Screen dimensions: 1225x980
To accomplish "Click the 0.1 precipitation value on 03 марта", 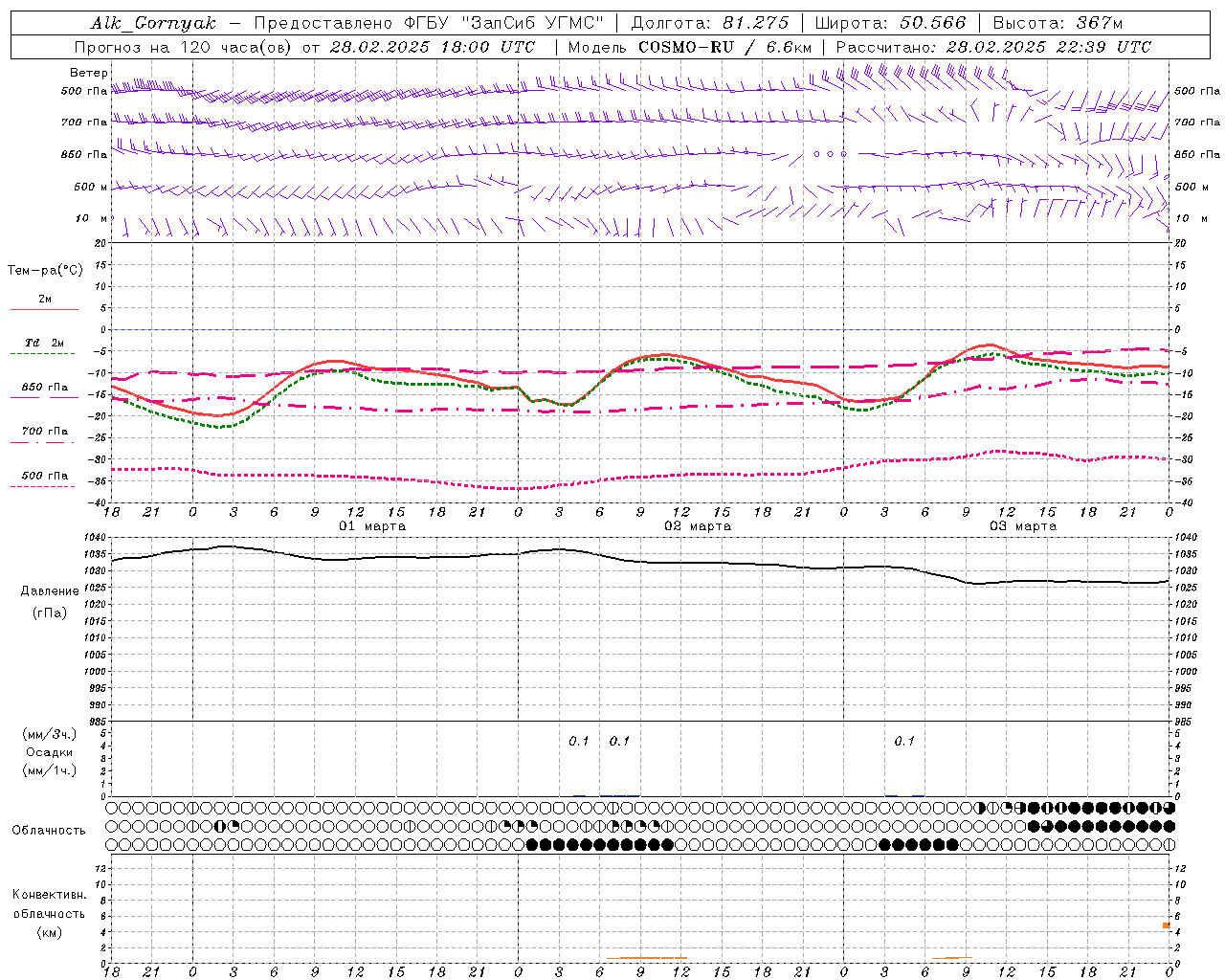I will pos(904,741).
